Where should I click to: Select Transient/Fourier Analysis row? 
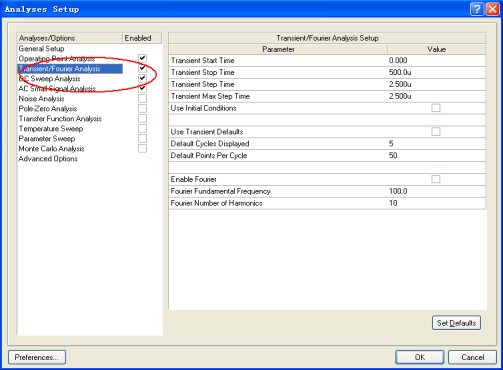70,69
